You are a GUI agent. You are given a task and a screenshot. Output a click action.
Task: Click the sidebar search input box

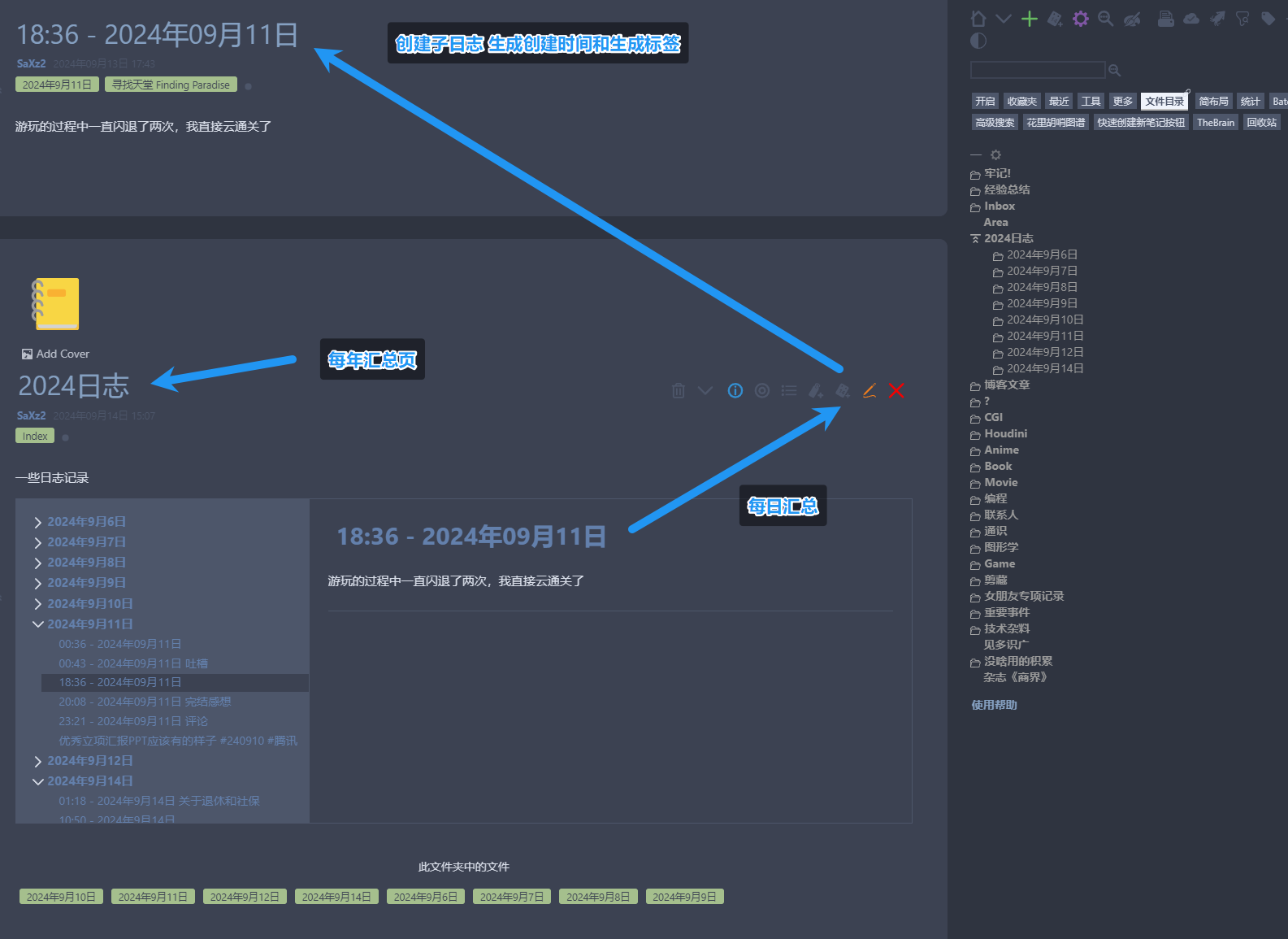pyautogui.click(x=1037, y=70)
